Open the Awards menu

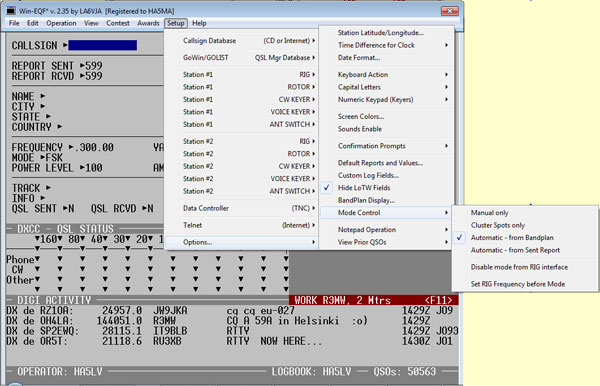click(x=148, y=23)
